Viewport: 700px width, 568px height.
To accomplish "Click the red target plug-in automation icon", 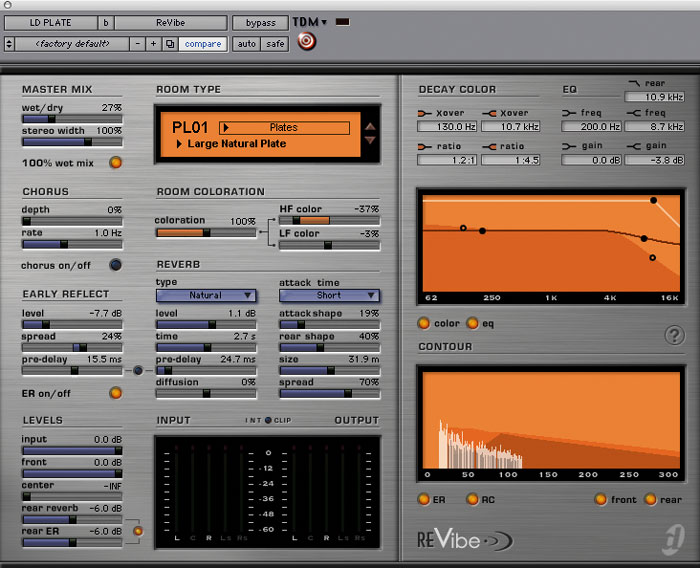I will click(x=307, y=41).
